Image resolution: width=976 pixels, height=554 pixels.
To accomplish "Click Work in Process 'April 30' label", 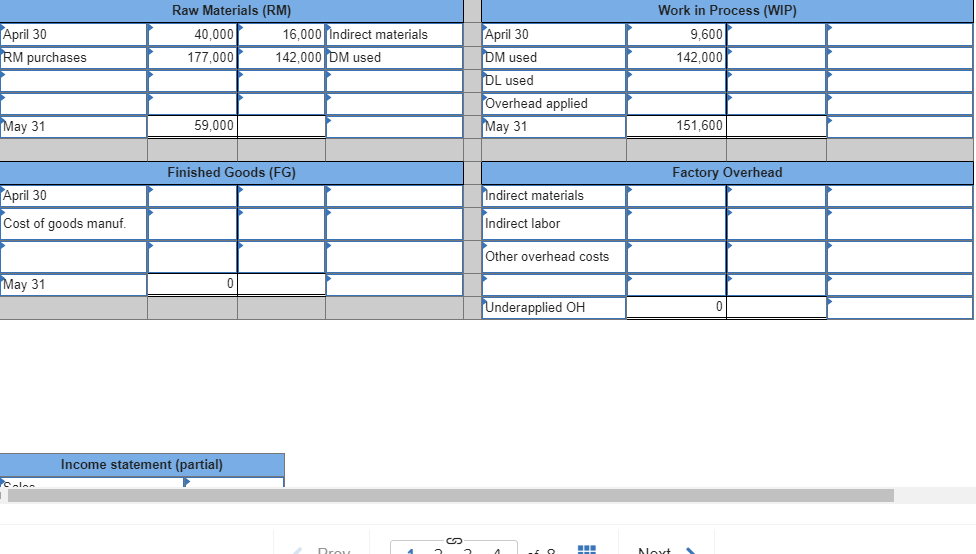I will tap(507, 34).
